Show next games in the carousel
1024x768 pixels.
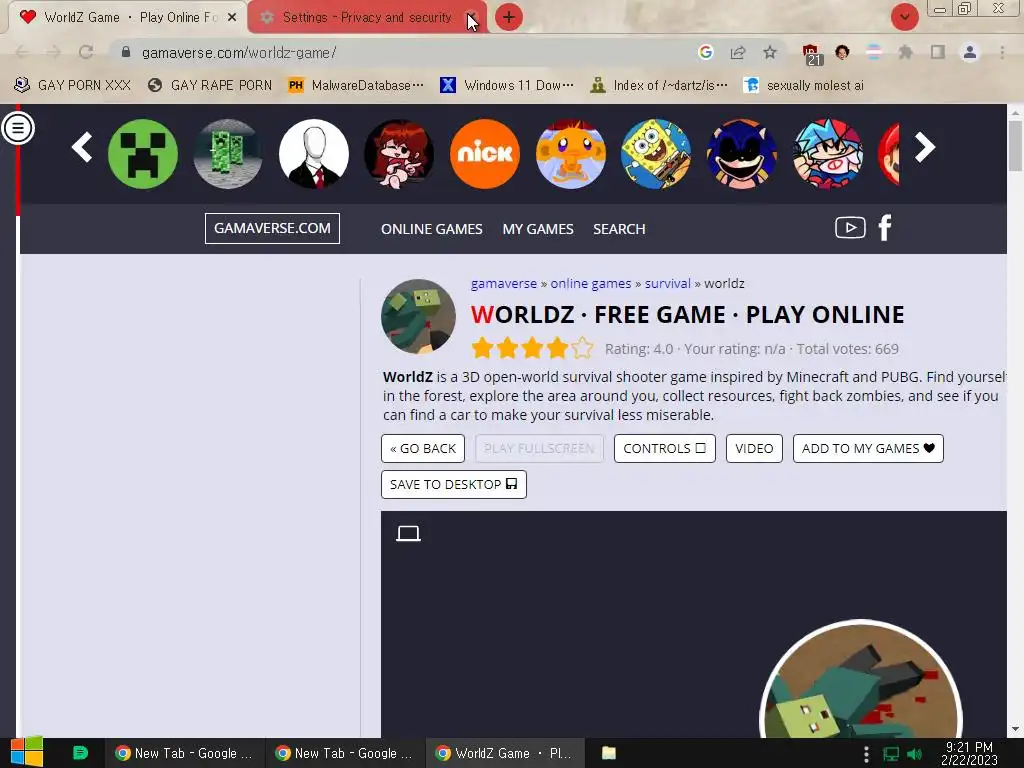925,147
